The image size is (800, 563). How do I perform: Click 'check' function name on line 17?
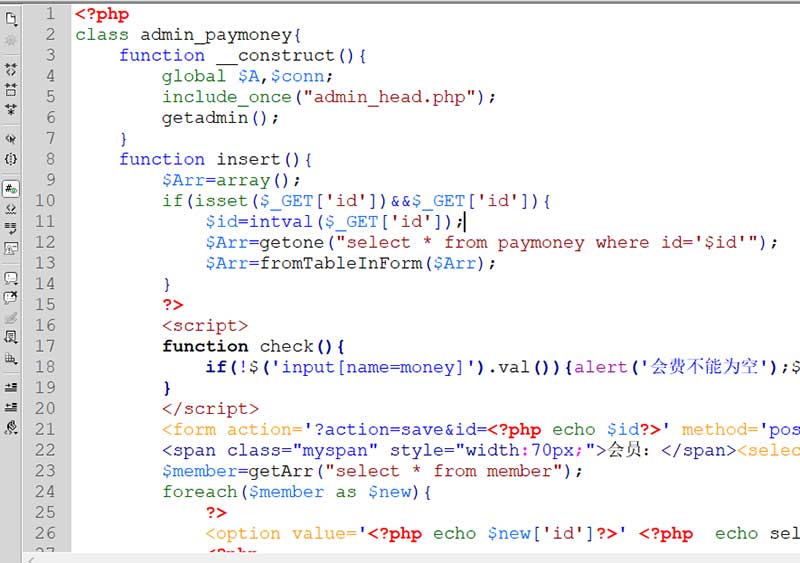(x=287, y=346)
